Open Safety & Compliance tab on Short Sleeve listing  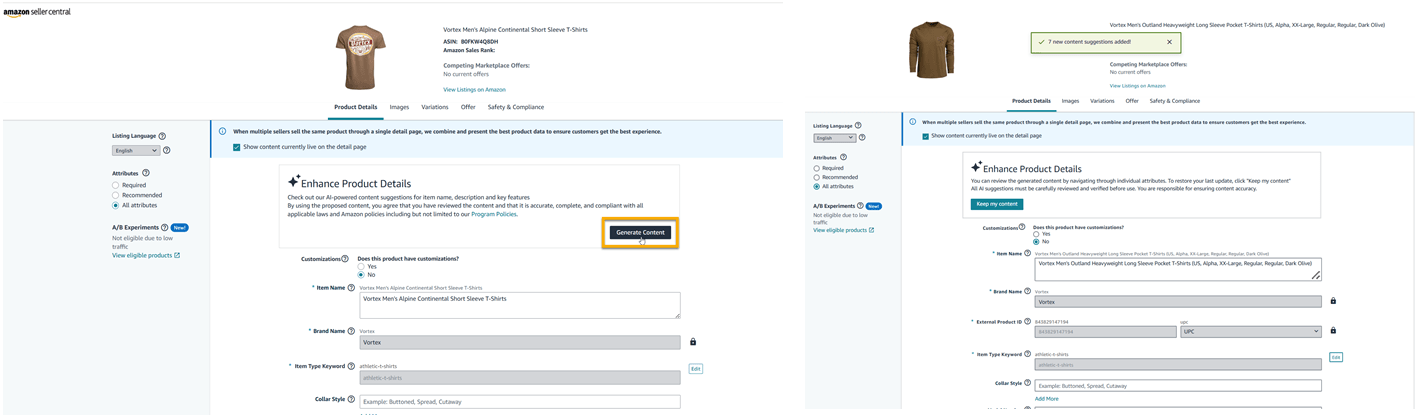pos(516,107)
